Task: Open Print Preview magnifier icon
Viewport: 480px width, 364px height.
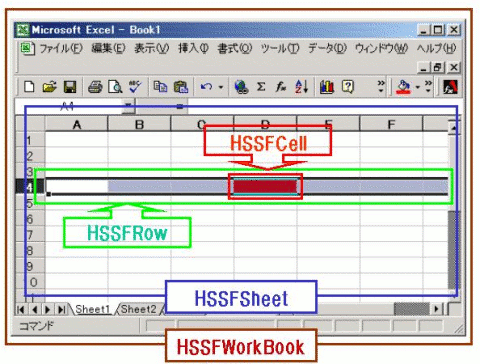Action: [x=115, y=87]
